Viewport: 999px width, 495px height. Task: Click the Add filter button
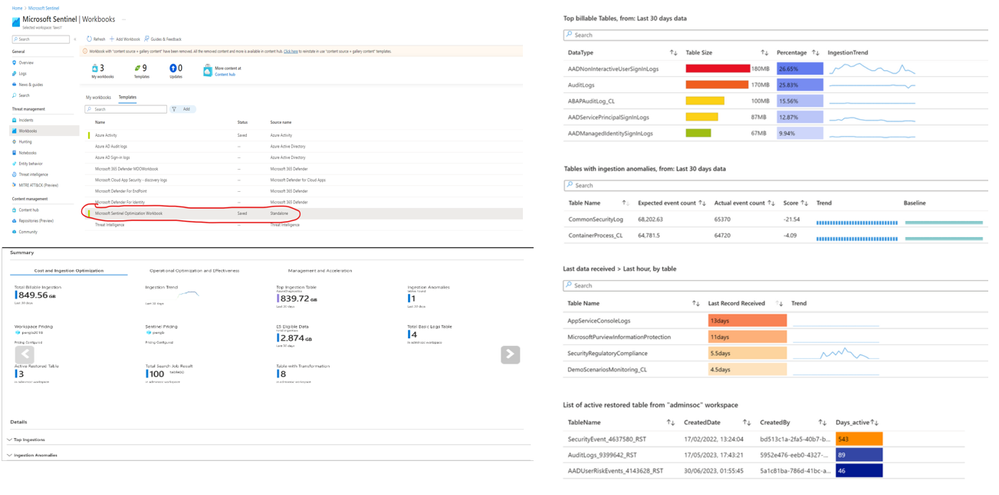pyautogui.click(x=183, y=109)
